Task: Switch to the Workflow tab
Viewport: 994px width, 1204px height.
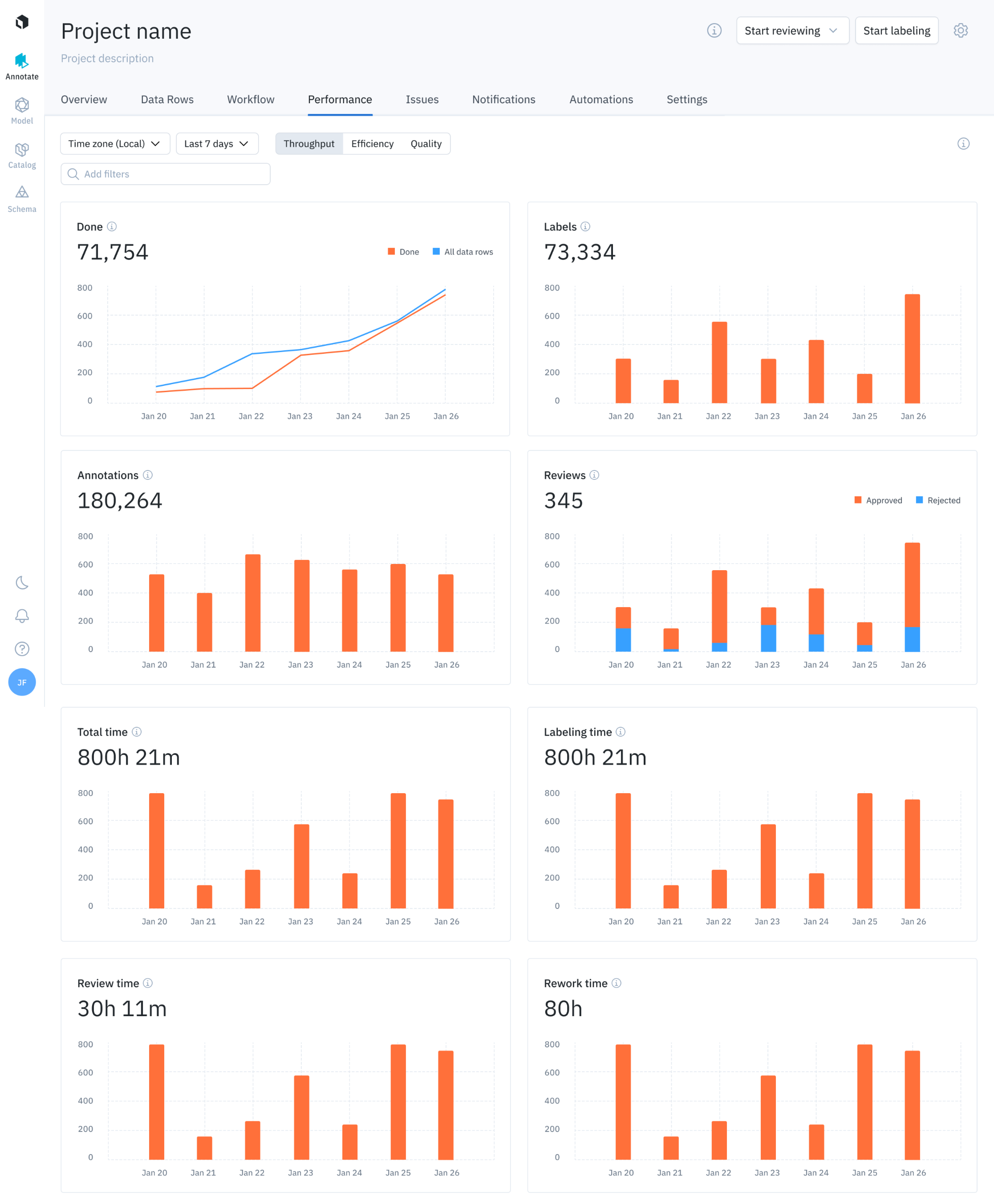Action: [x=251, y=100]
